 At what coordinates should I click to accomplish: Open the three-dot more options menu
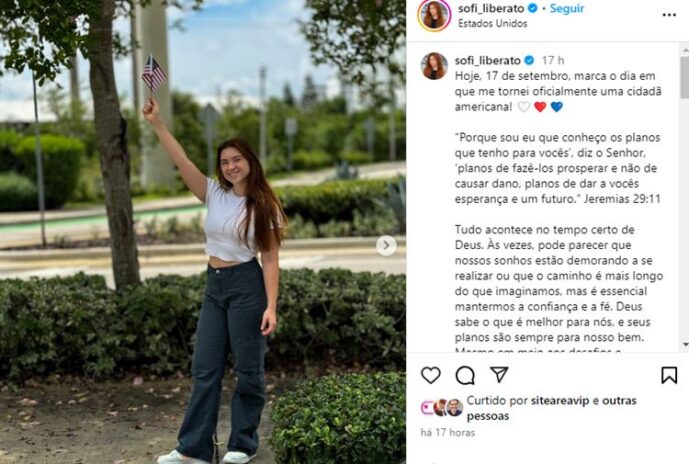click(669, 15)
